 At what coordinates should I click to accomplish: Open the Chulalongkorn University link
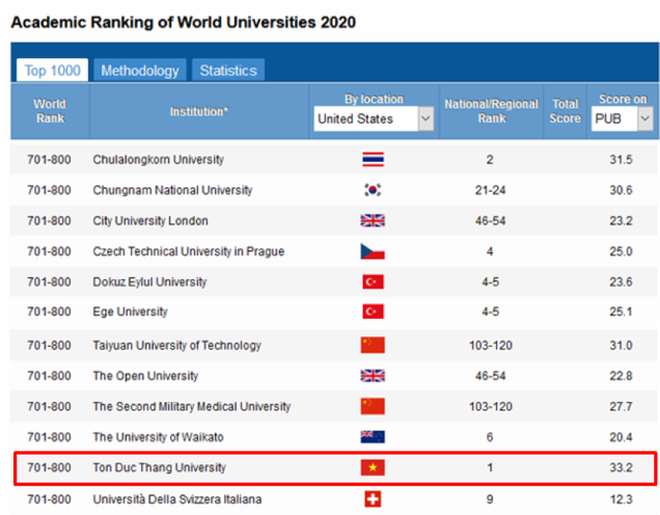[x=158, y=159]
